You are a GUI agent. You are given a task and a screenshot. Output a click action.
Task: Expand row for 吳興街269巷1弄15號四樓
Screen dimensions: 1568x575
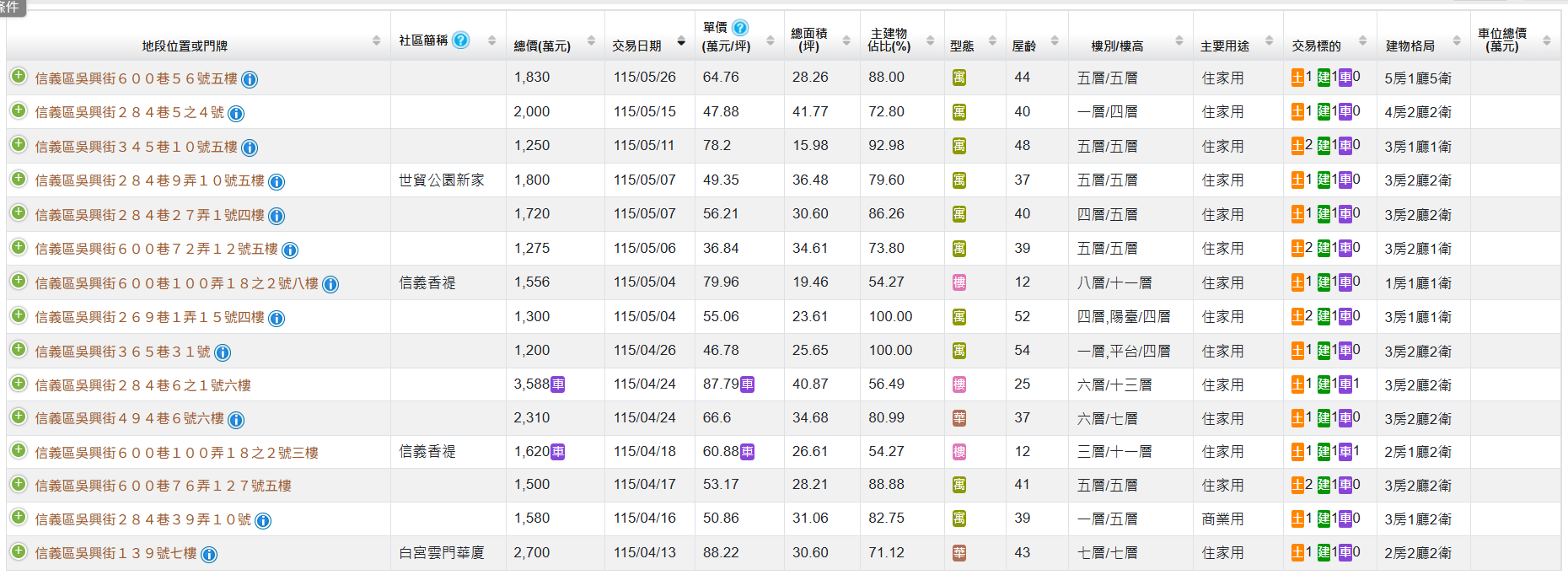click(x=19, y=315)
